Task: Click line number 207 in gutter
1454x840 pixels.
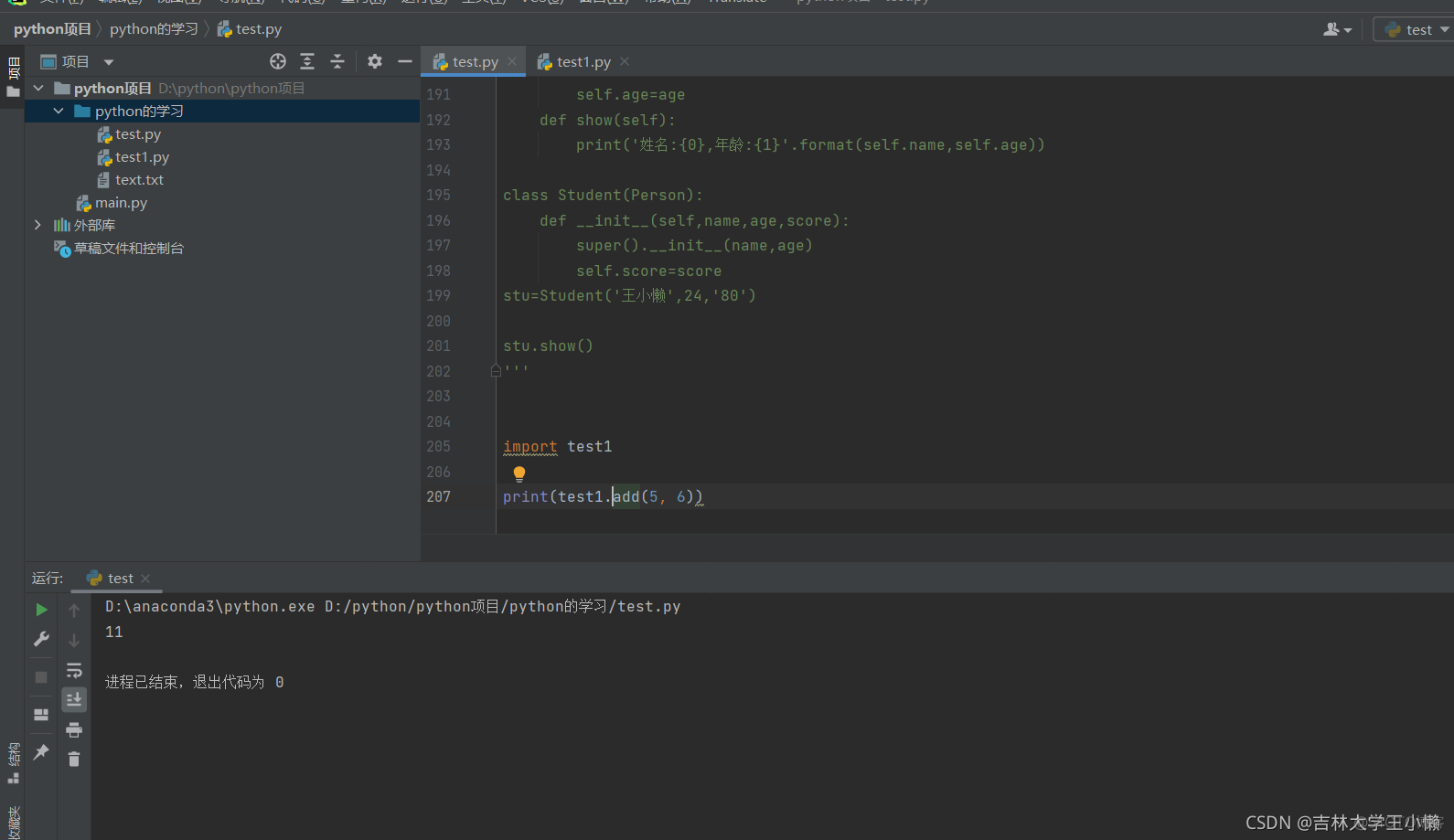Action: (439, 496)
